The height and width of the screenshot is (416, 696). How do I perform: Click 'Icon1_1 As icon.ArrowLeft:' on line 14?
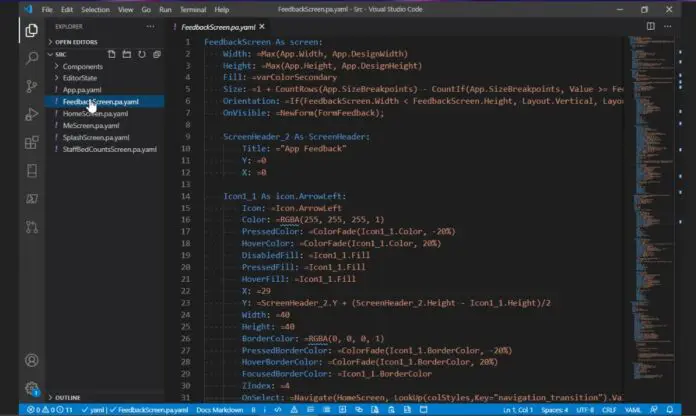tap(285, 196)
